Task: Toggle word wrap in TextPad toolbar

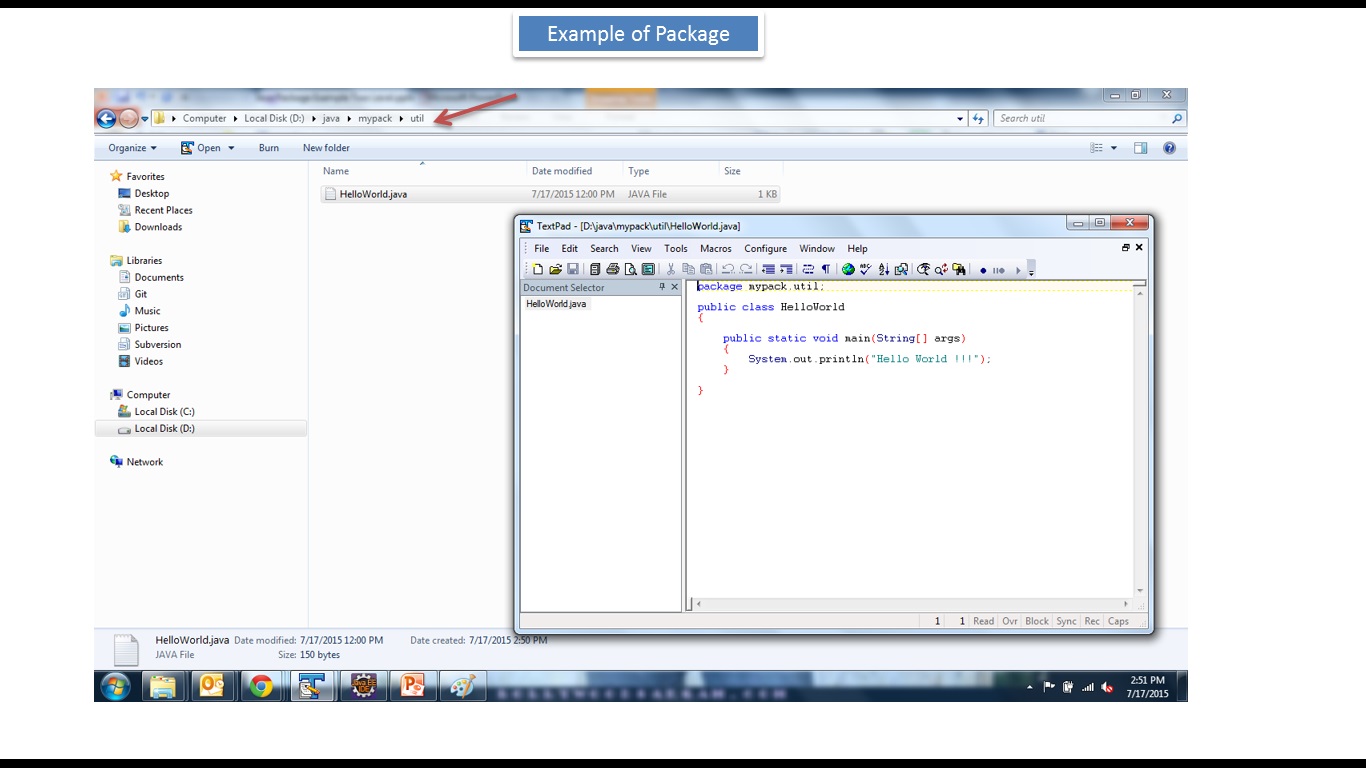Action: click(x=808, y=269)
